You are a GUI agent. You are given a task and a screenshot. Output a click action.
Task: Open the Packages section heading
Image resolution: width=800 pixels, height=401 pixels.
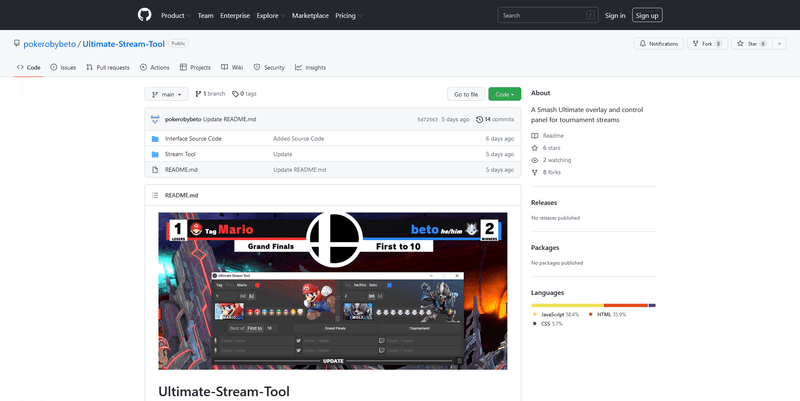(x=545, y=247)
